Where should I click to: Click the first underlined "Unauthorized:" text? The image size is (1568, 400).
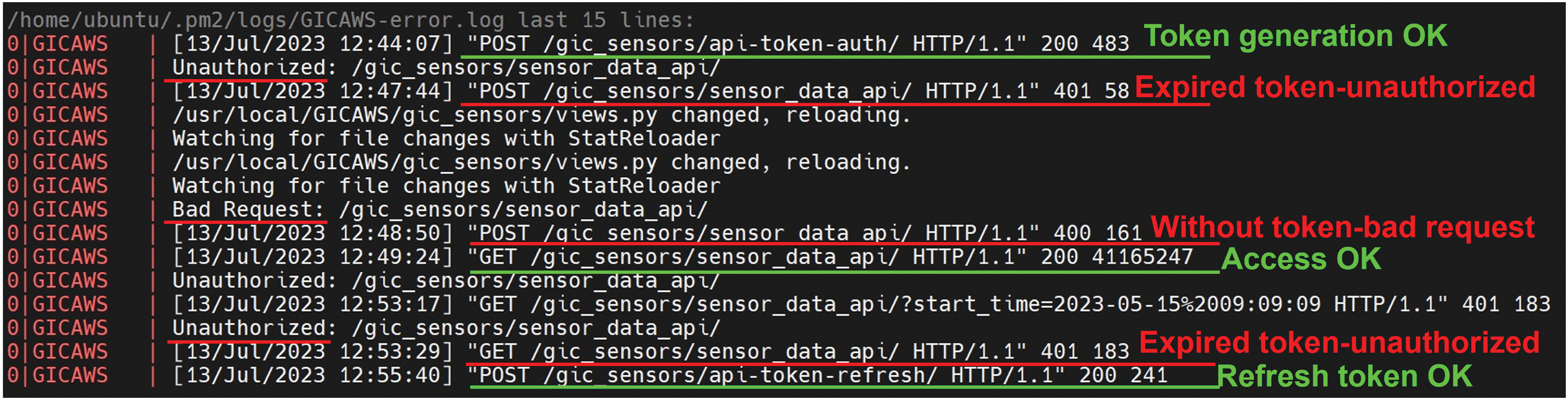point(249,67)
